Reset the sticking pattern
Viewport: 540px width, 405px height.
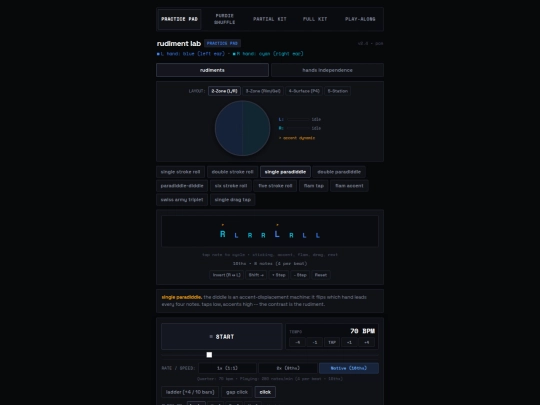(x=321, y=275)
